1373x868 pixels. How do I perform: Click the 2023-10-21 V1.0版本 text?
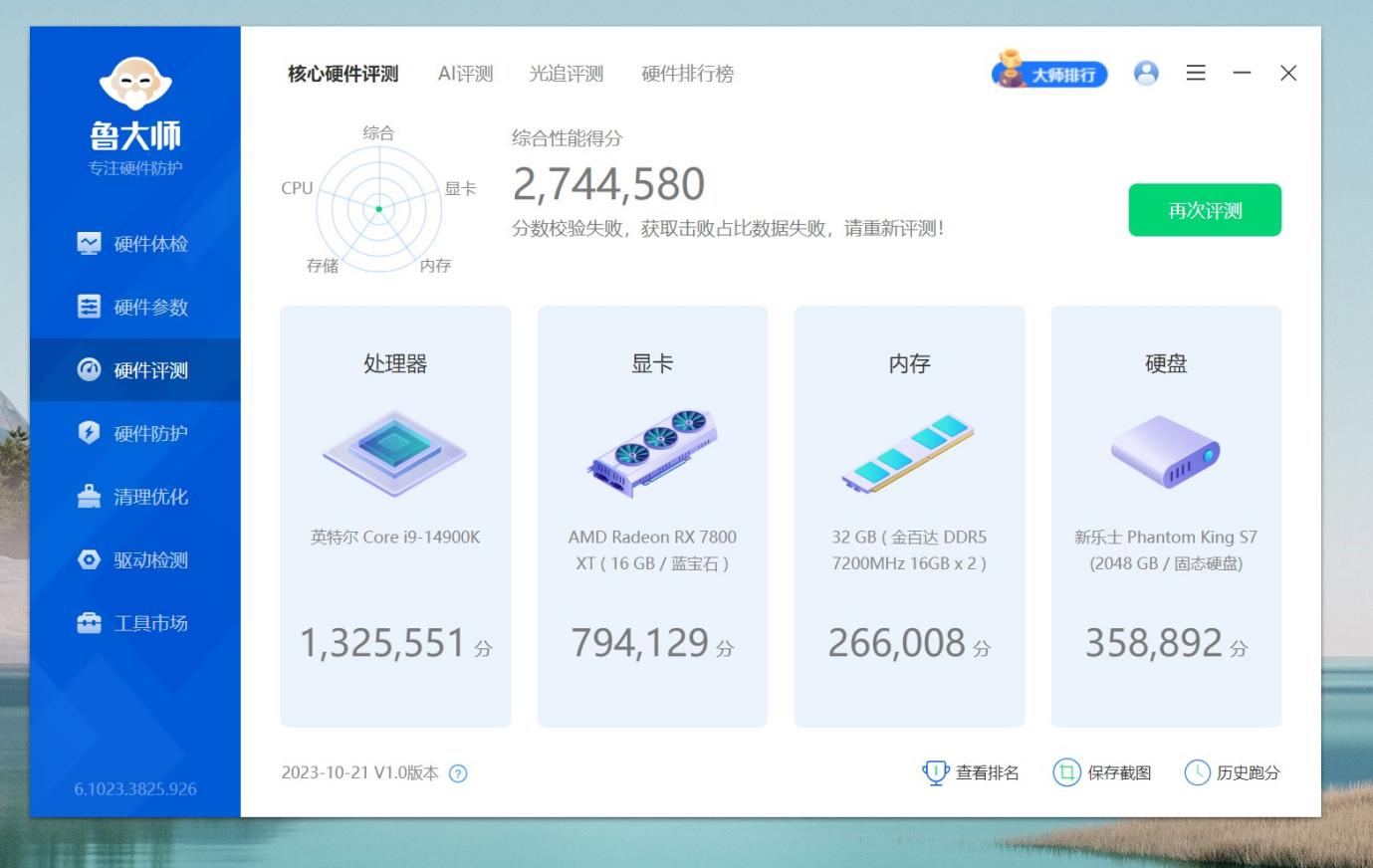359,773
